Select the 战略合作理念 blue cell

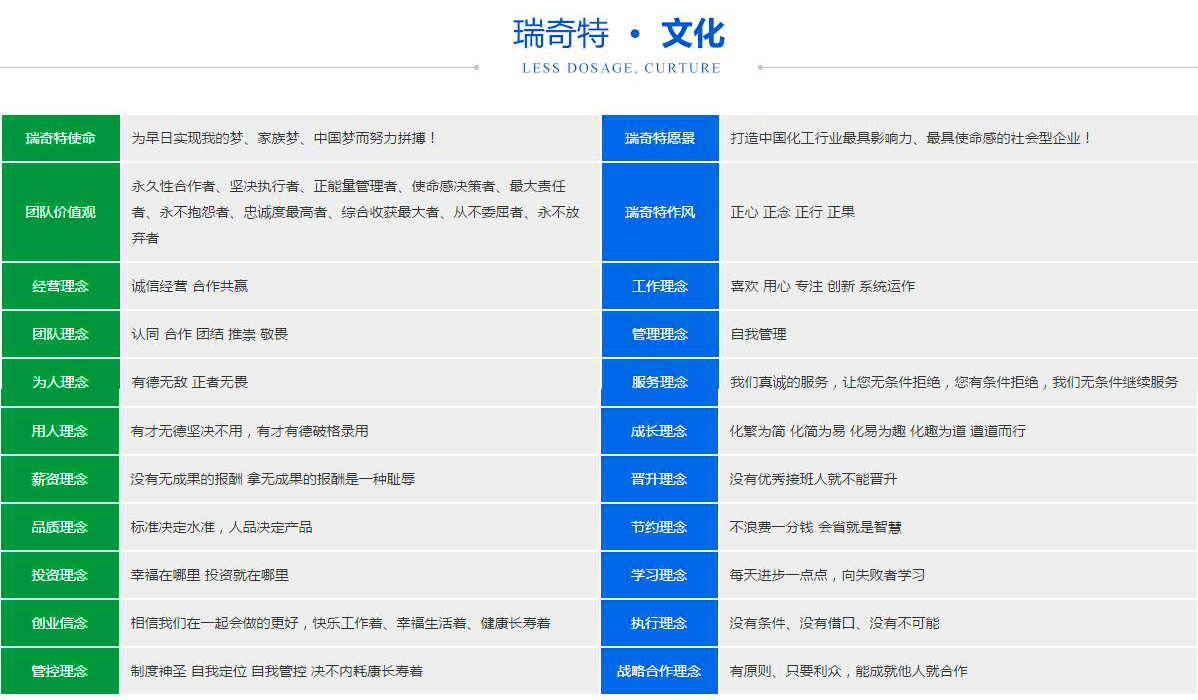click(x=660, y=671)
